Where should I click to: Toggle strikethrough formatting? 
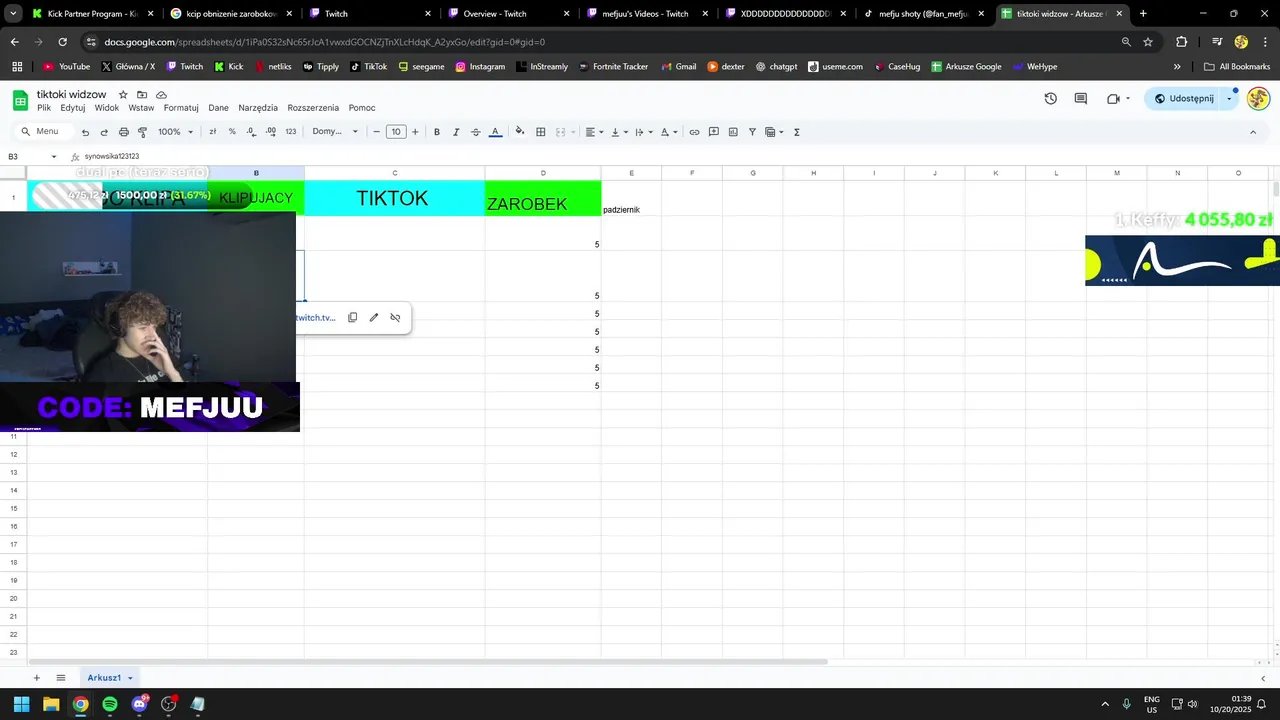pyautogui.click(x=475, y=132)
